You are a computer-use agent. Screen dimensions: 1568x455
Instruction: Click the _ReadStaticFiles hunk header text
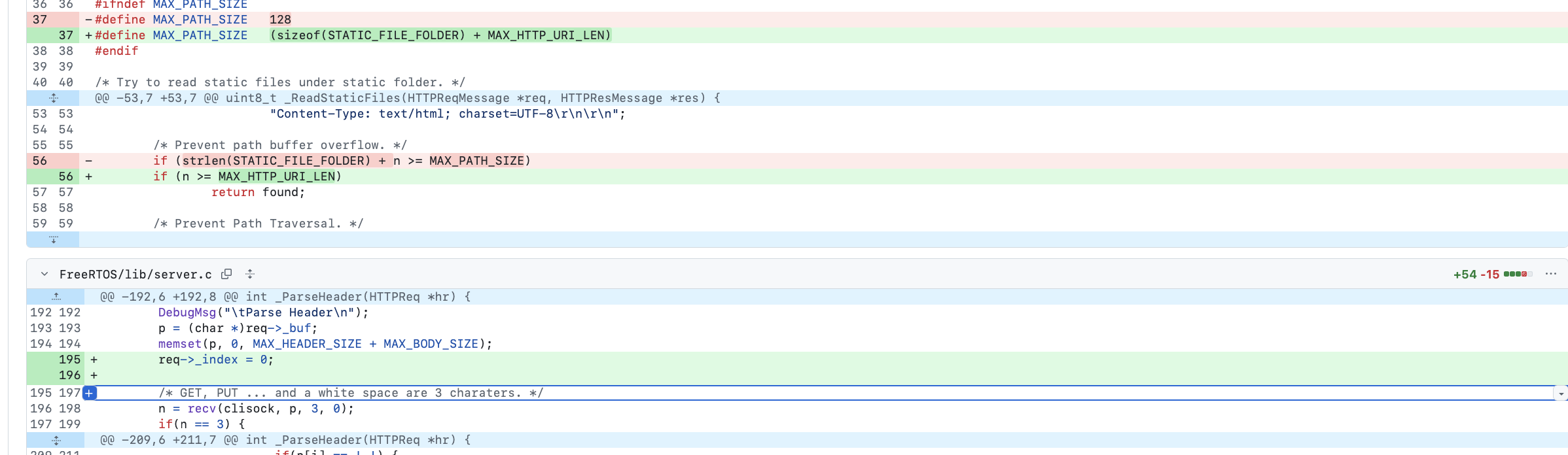click(x=407, y=98)
